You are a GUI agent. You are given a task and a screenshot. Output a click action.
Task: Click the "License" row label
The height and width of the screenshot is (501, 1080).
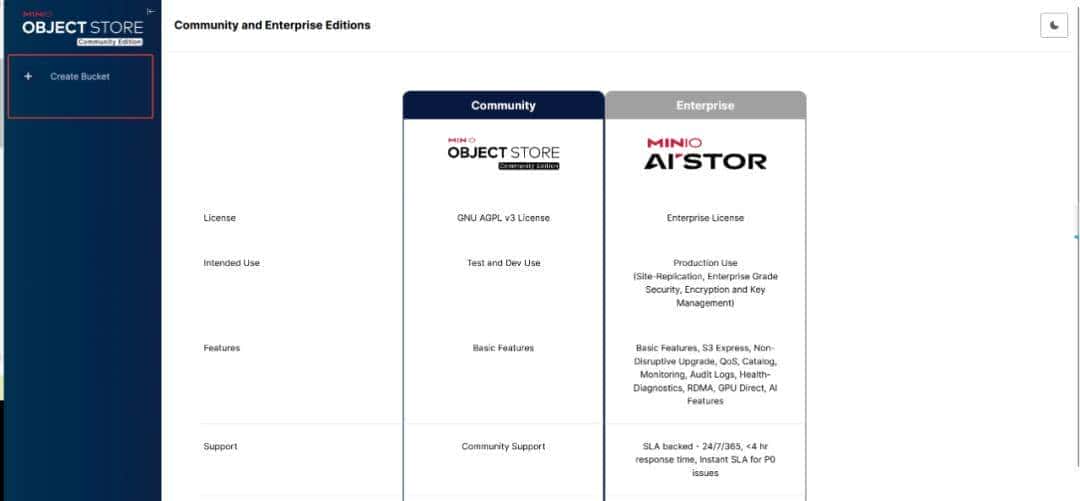point(220,218)
